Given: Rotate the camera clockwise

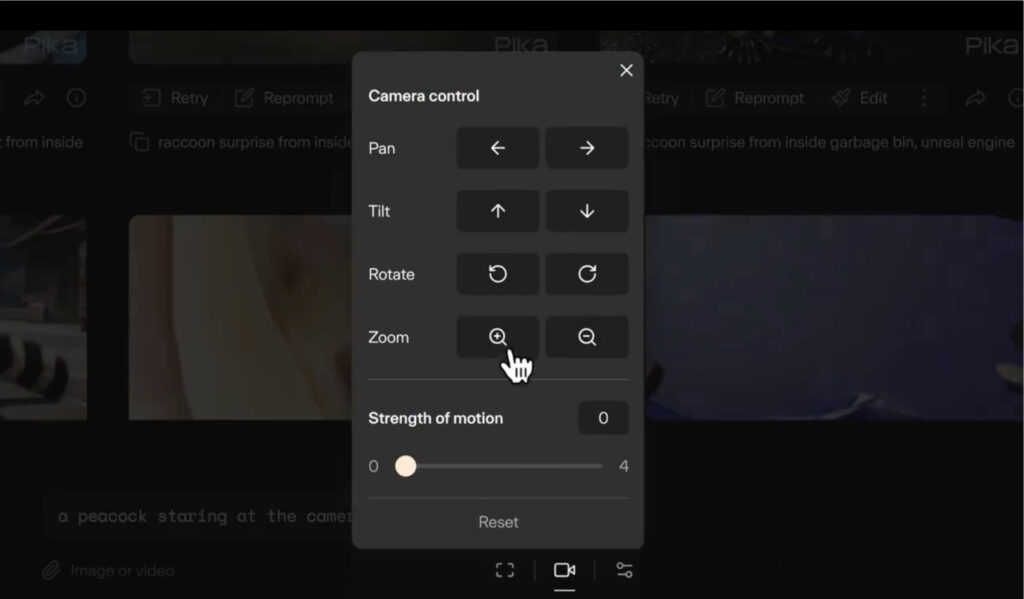Looking at the screenshot, I should pos(587,274).
